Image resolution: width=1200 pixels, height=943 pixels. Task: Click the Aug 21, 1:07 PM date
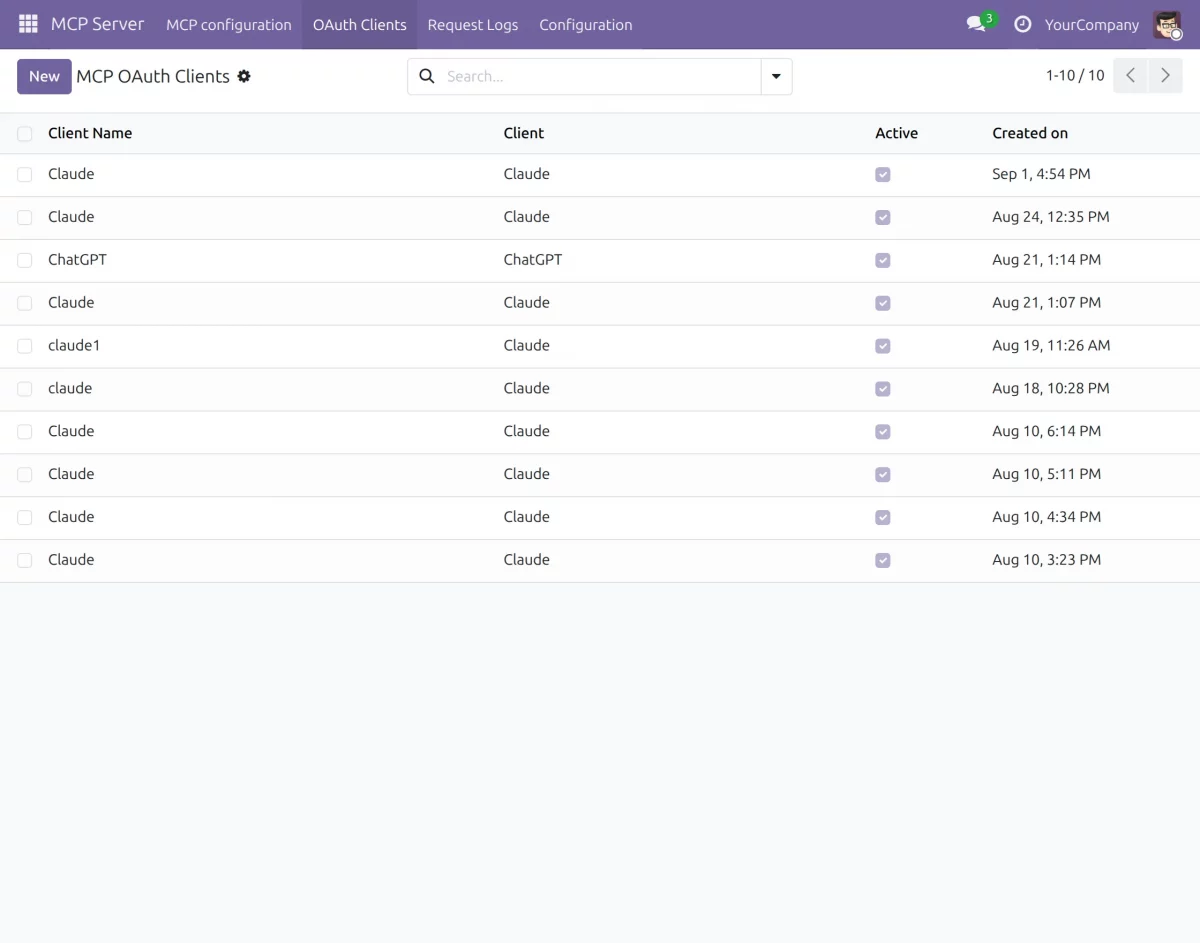pyautogui.click(x=1047, y=303)
